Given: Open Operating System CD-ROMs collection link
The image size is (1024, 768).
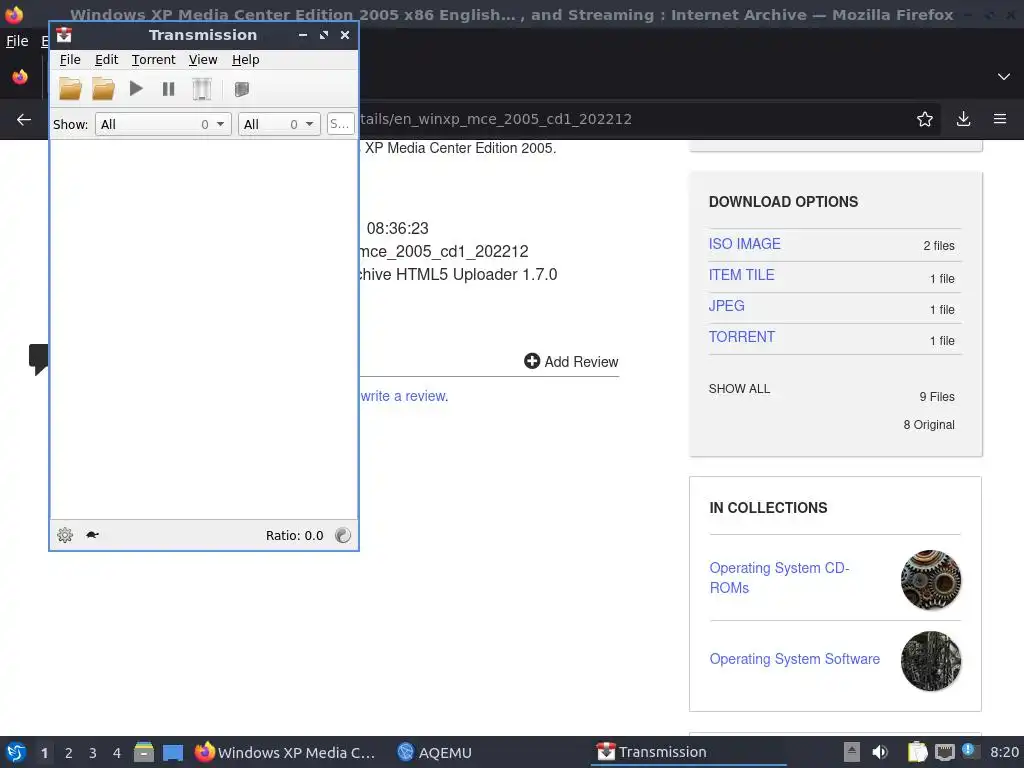Looking at the screenshot, I should (x=779, y=578).
